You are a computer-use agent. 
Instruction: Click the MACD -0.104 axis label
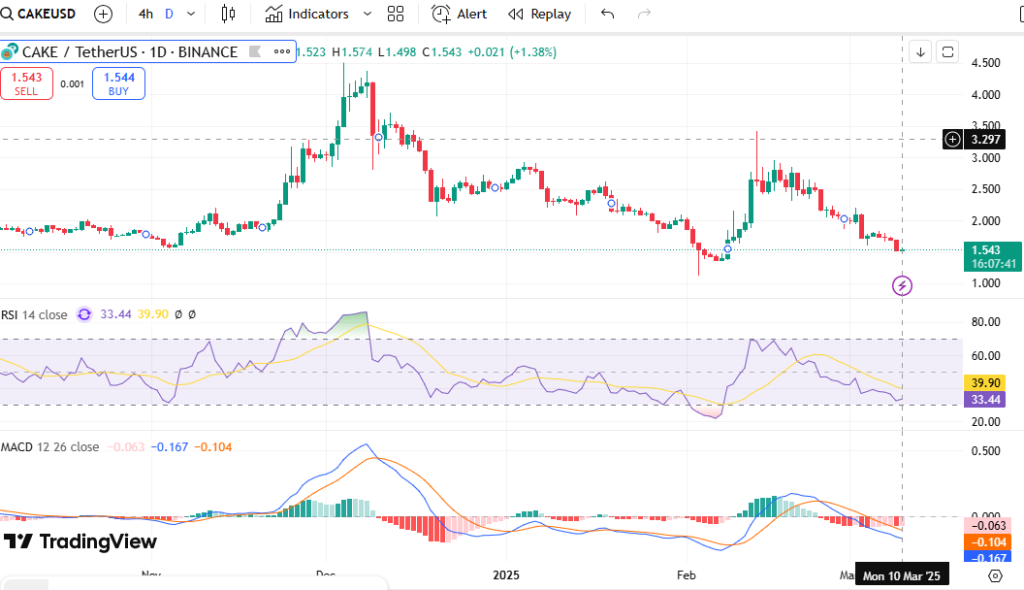(x=987, y=542)
